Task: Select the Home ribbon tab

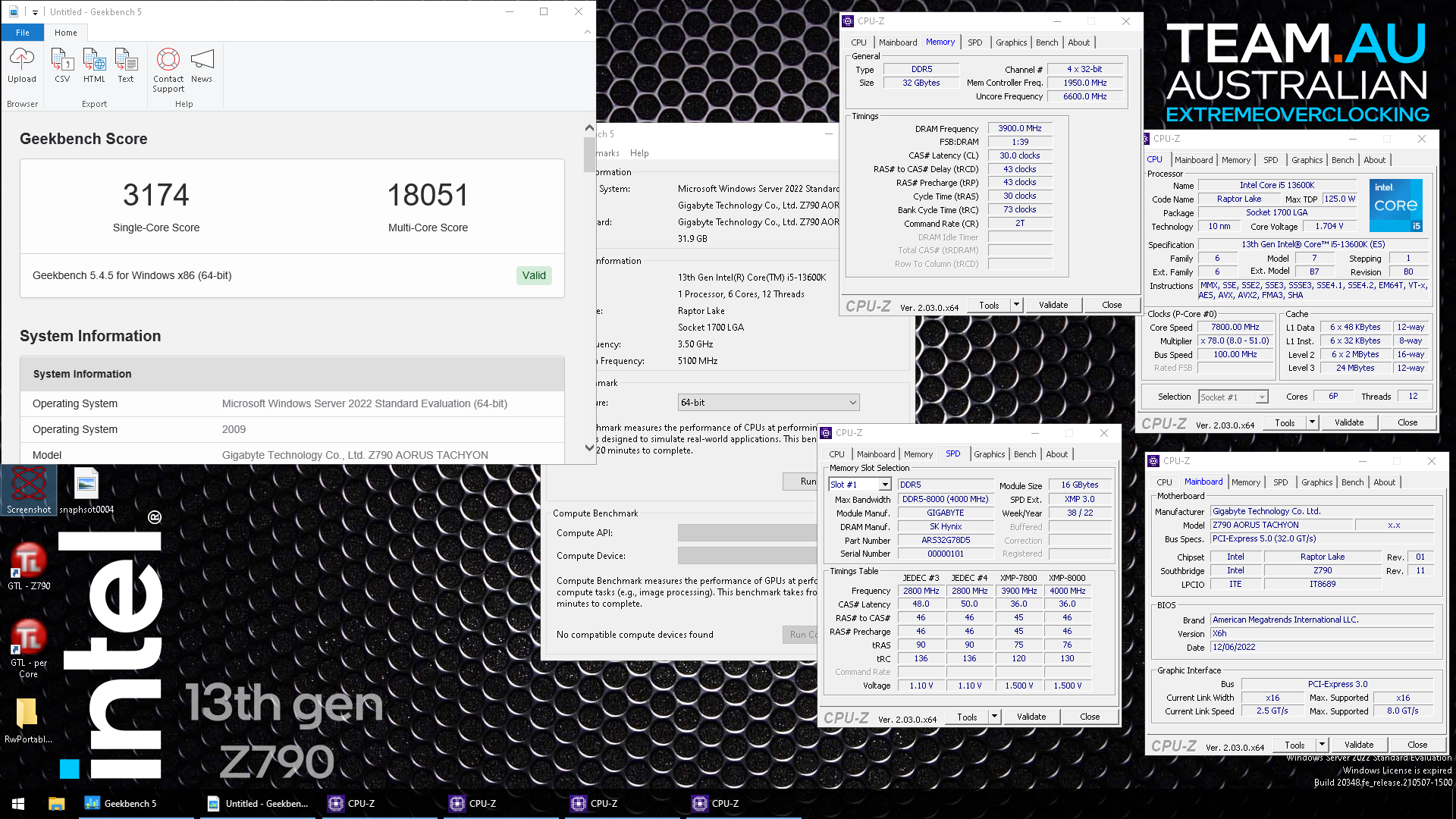Action: pyautogui.click(x=66, y=33)
